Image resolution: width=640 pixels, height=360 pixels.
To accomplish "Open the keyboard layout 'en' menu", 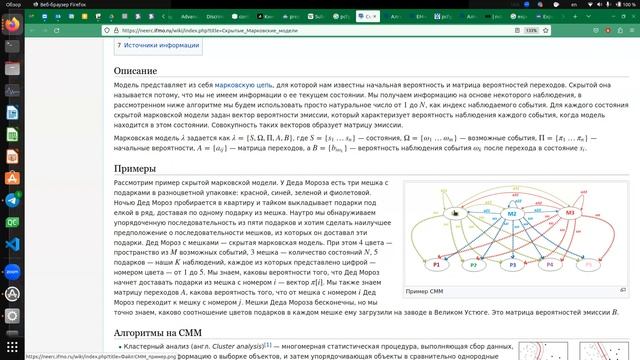I will click(574, 4).
